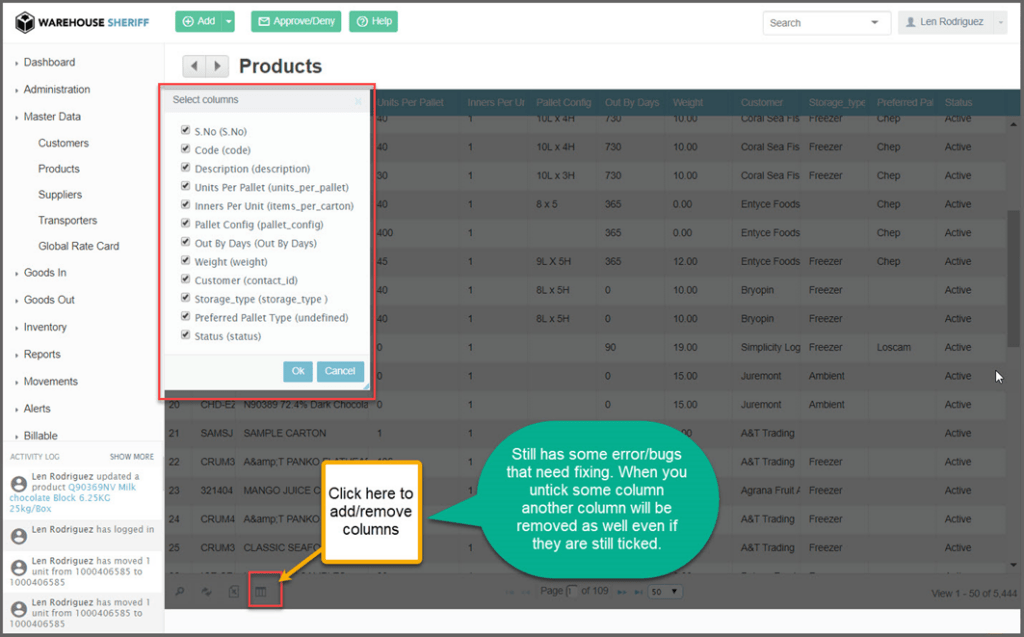Click the forward arrow next to Products
1024x637 pixels.
coord(217,66)
